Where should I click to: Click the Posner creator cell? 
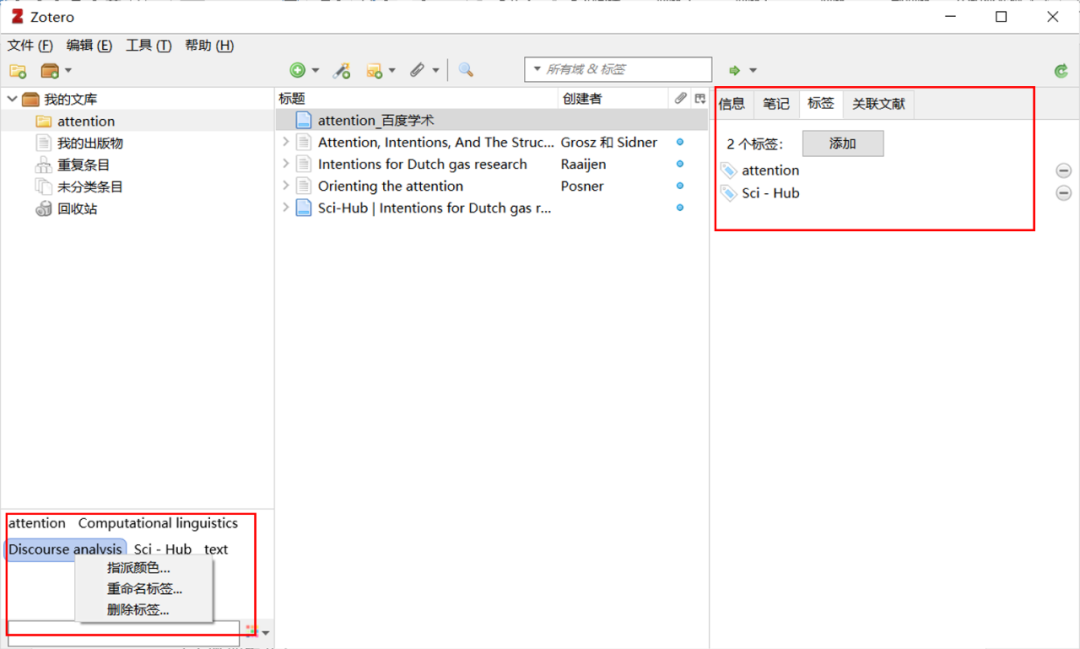tap(582, 186)
